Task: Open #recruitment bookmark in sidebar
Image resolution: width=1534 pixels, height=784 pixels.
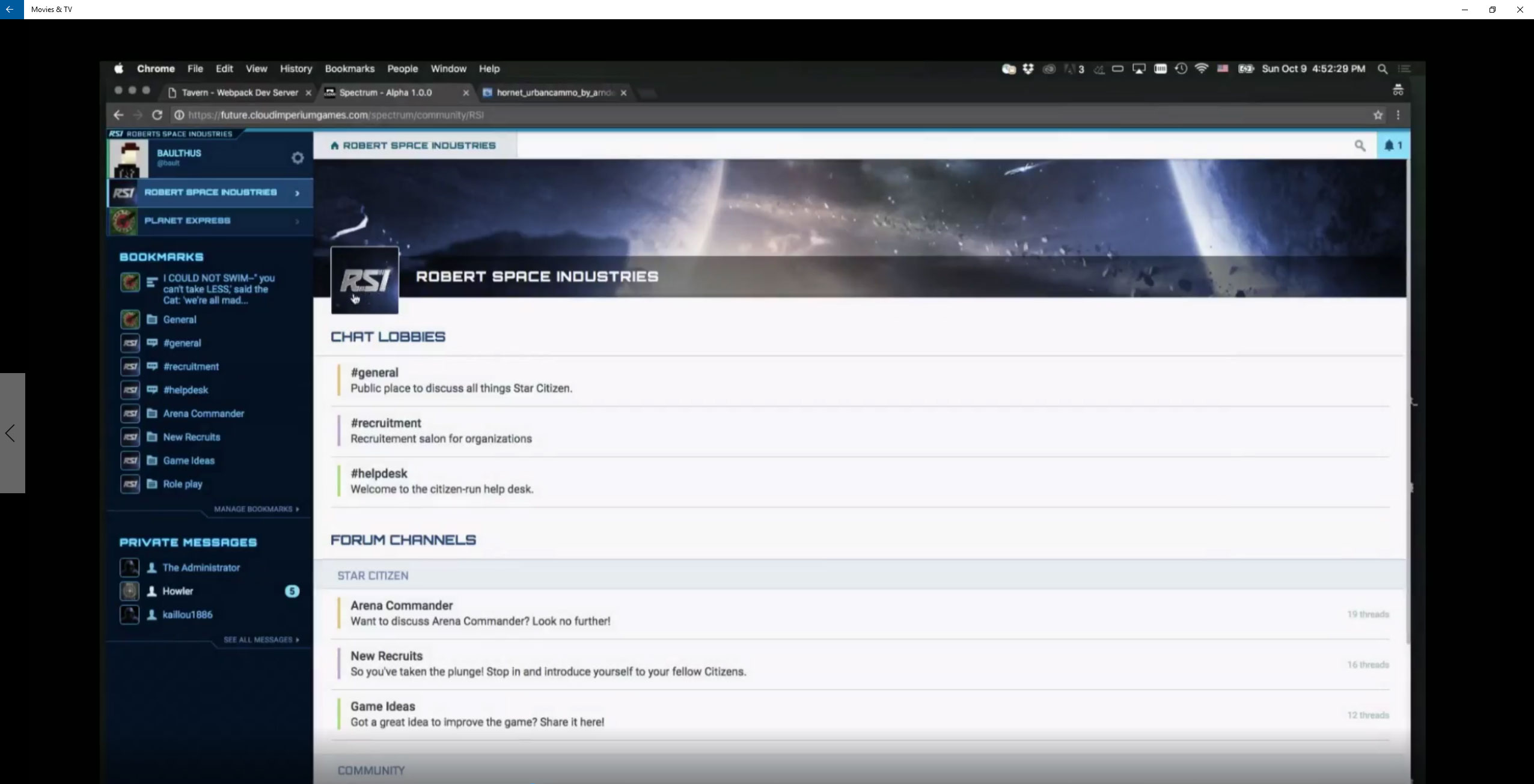Action: tap(191, 366)
